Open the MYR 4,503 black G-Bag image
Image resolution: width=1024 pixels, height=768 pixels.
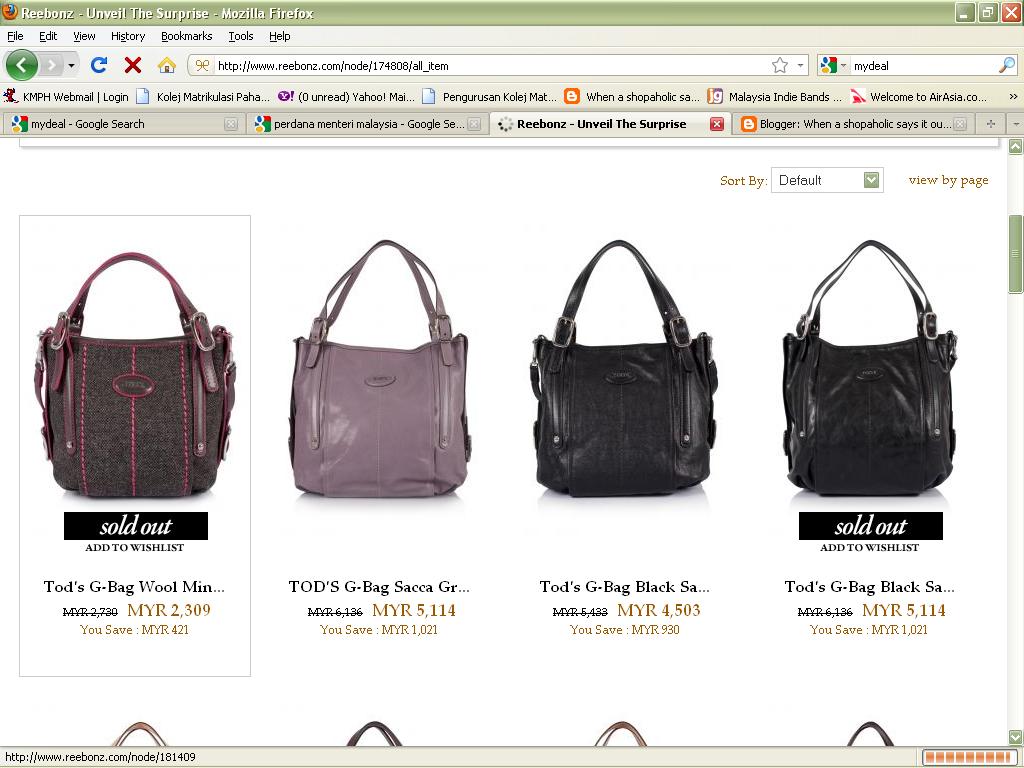click(x=625, y=368)
